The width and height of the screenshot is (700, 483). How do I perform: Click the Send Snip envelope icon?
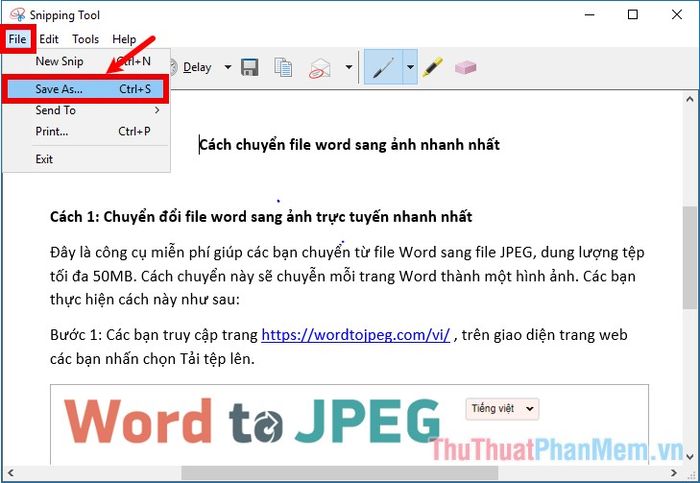[320, 67]
